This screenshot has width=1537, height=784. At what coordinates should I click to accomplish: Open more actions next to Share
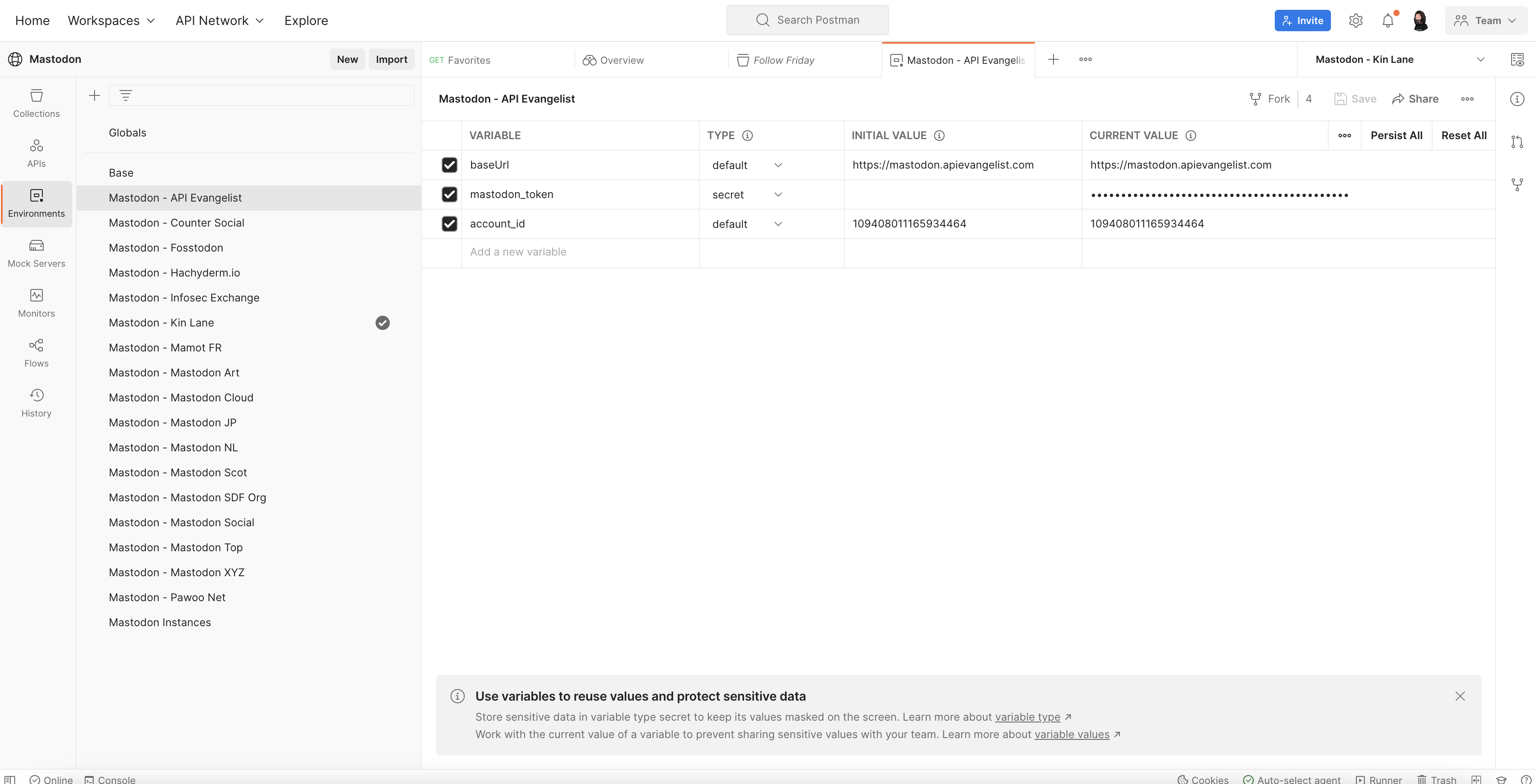(x=1467, y=99)
